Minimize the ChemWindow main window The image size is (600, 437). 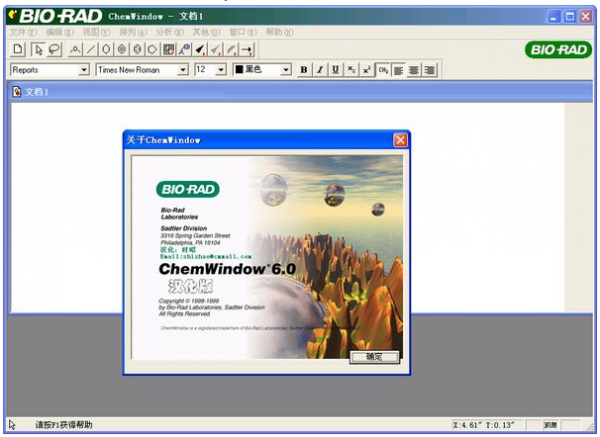coord(554,16)
